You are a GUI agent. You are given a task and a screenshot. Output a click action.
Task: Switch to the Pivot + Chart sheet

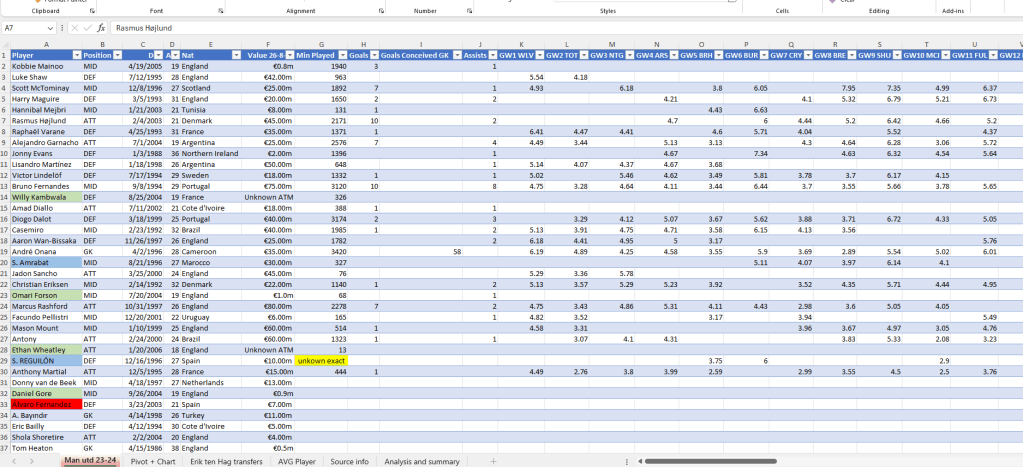coord(151,461)
